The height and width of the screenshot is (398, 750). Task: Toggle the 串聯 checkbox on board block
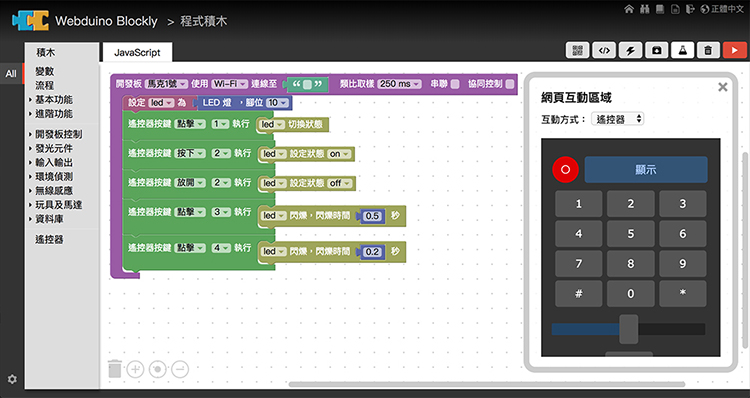(x=455, y=84)
